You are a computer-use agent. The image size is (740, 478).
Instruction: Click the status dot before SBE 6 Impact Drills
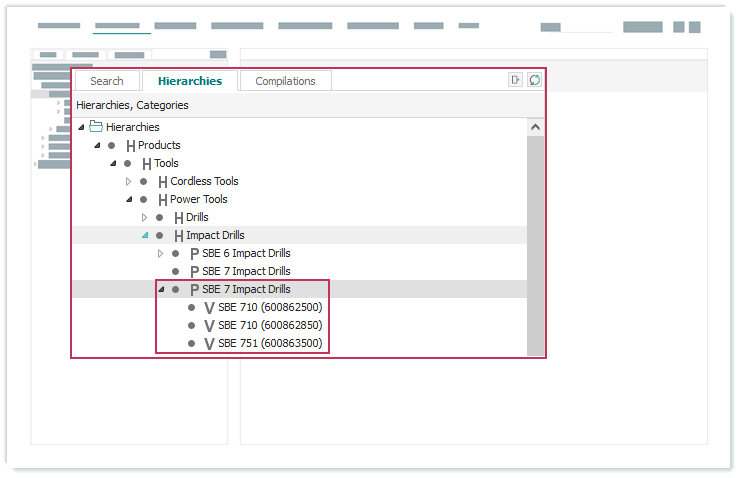pos(176,253)
